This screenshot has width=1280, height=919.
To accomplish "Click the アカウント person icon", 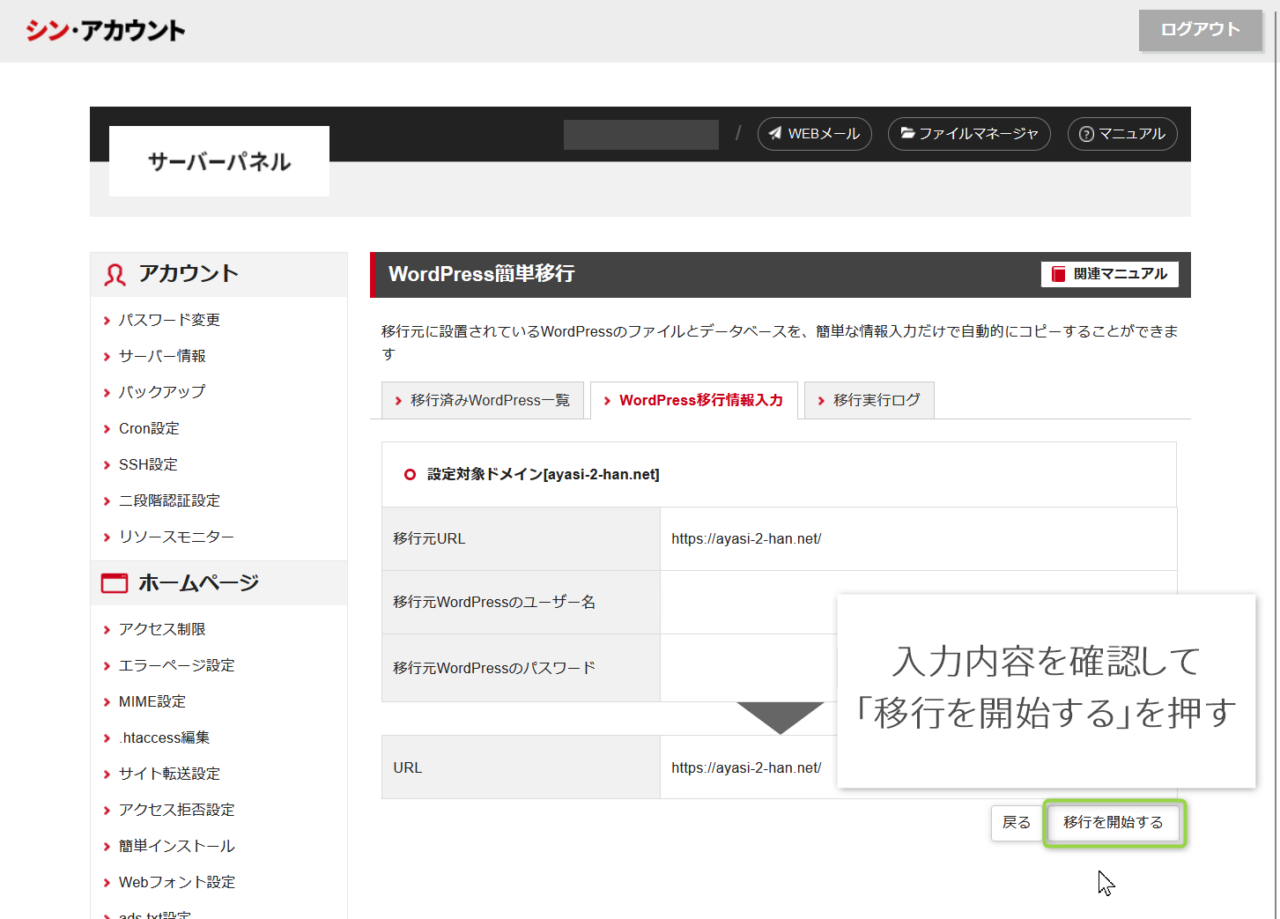I will pos(115,275).
